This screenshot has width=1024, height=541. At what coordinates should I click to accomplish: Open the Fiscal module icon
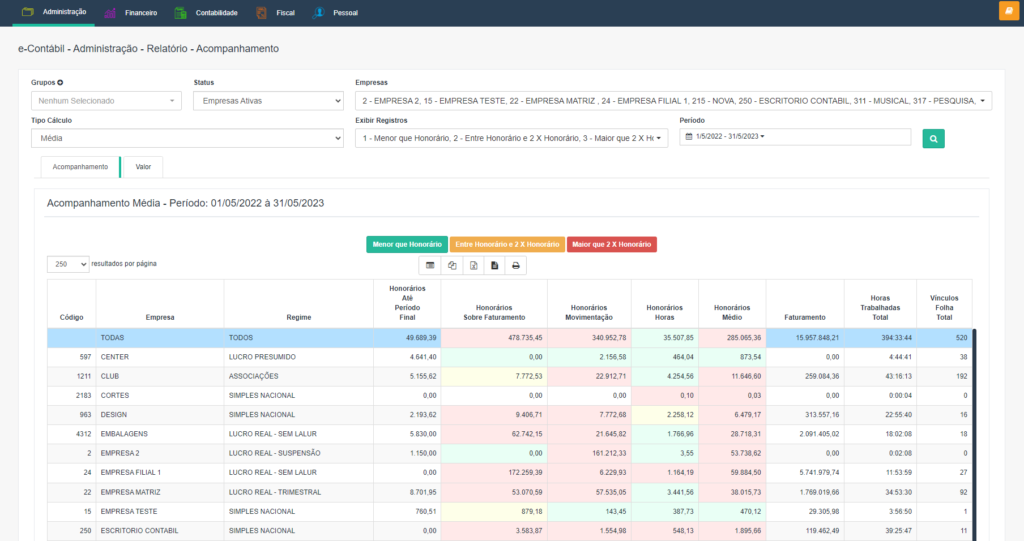(261, 13)
